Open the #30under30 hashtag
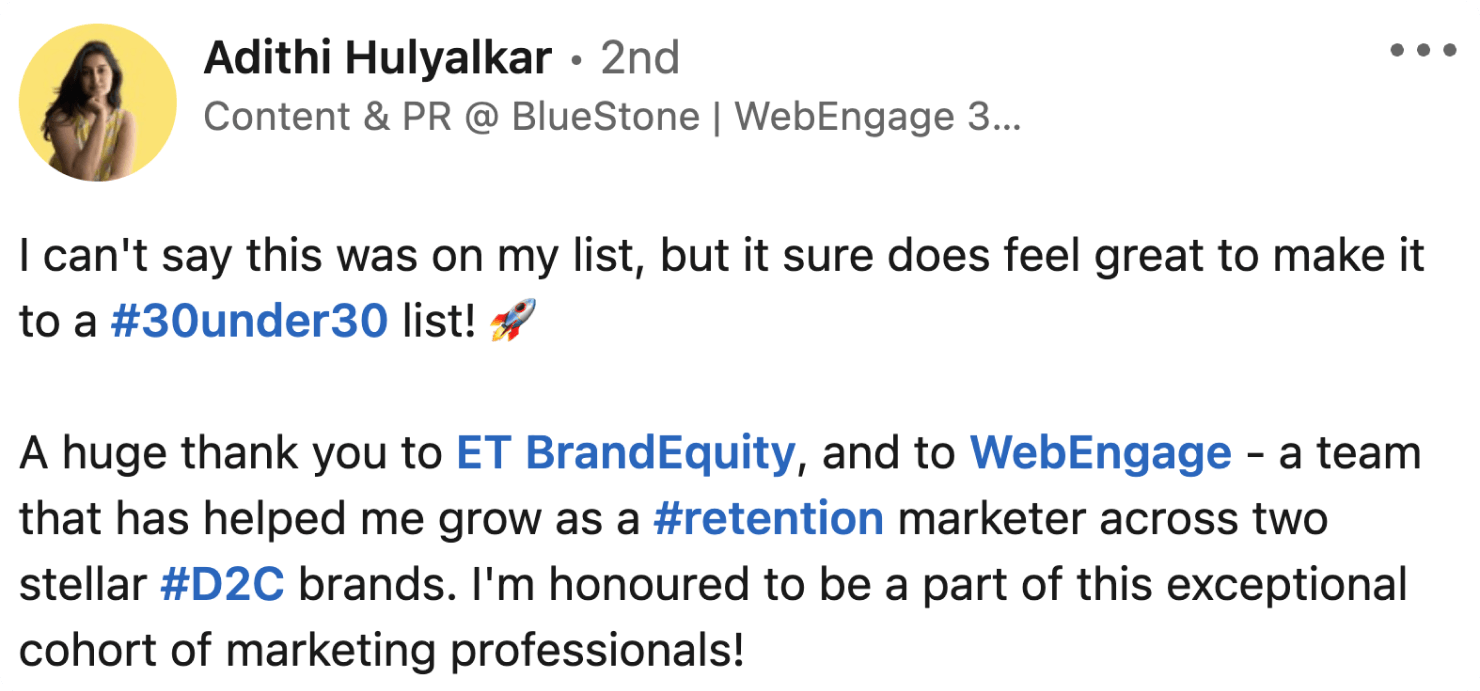Image resolution: width=1480 pixels, height=691 pixels. (248, 324)
